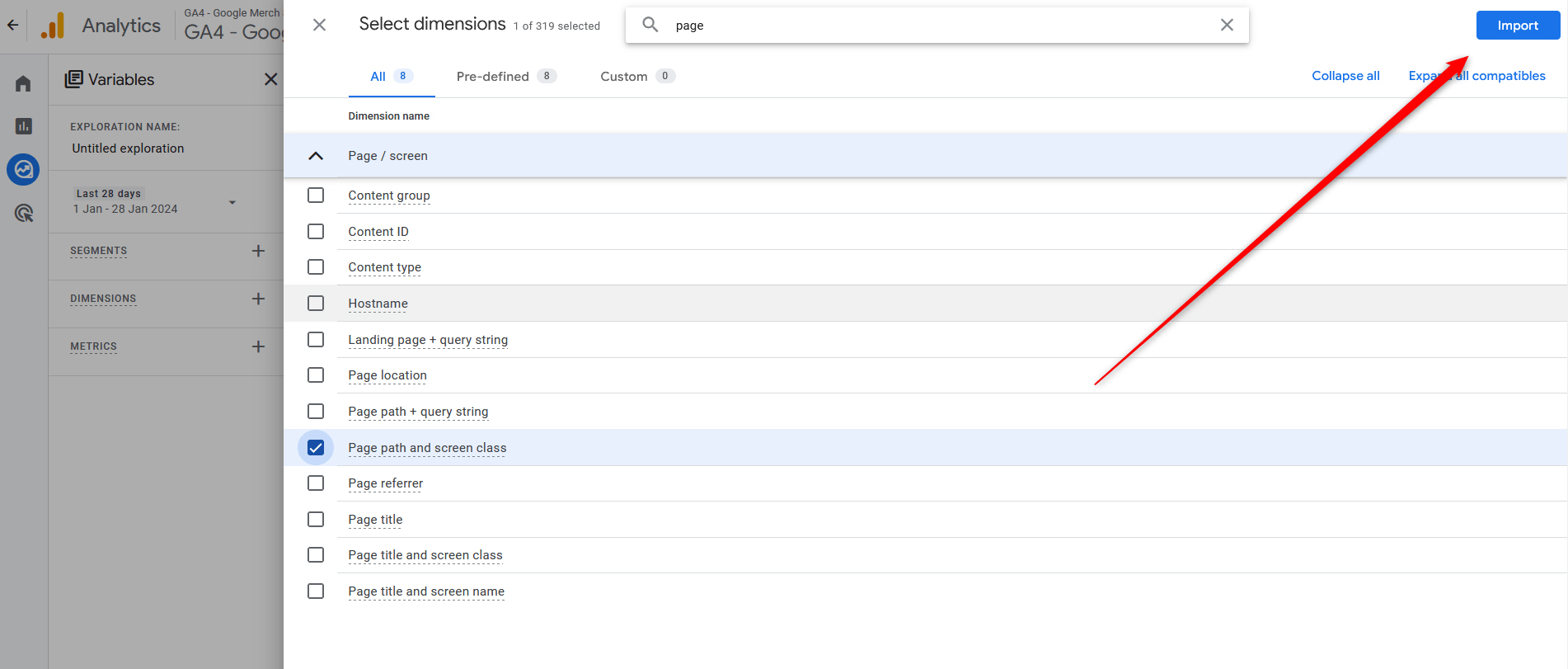The height and width of the screenshot is (669, 1568).
Task: Click the Dimension name column header
Action: [x=388, y=116]
